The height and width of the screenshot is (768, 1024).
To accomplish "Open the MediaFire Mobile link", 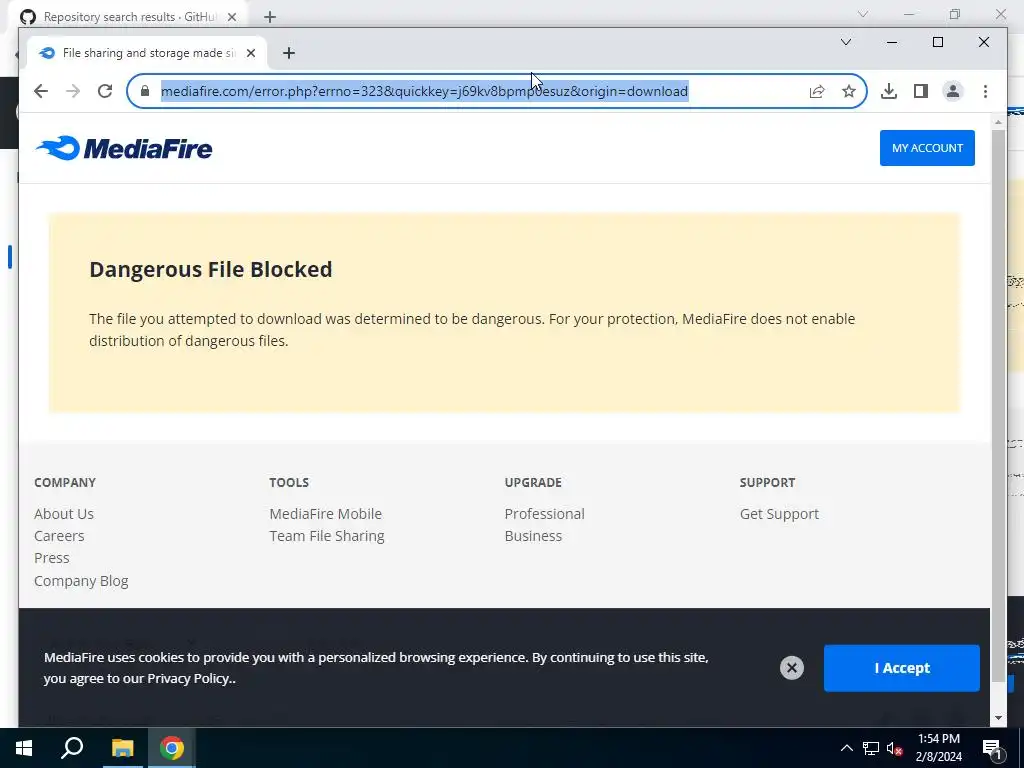I will tap(325, 514).
